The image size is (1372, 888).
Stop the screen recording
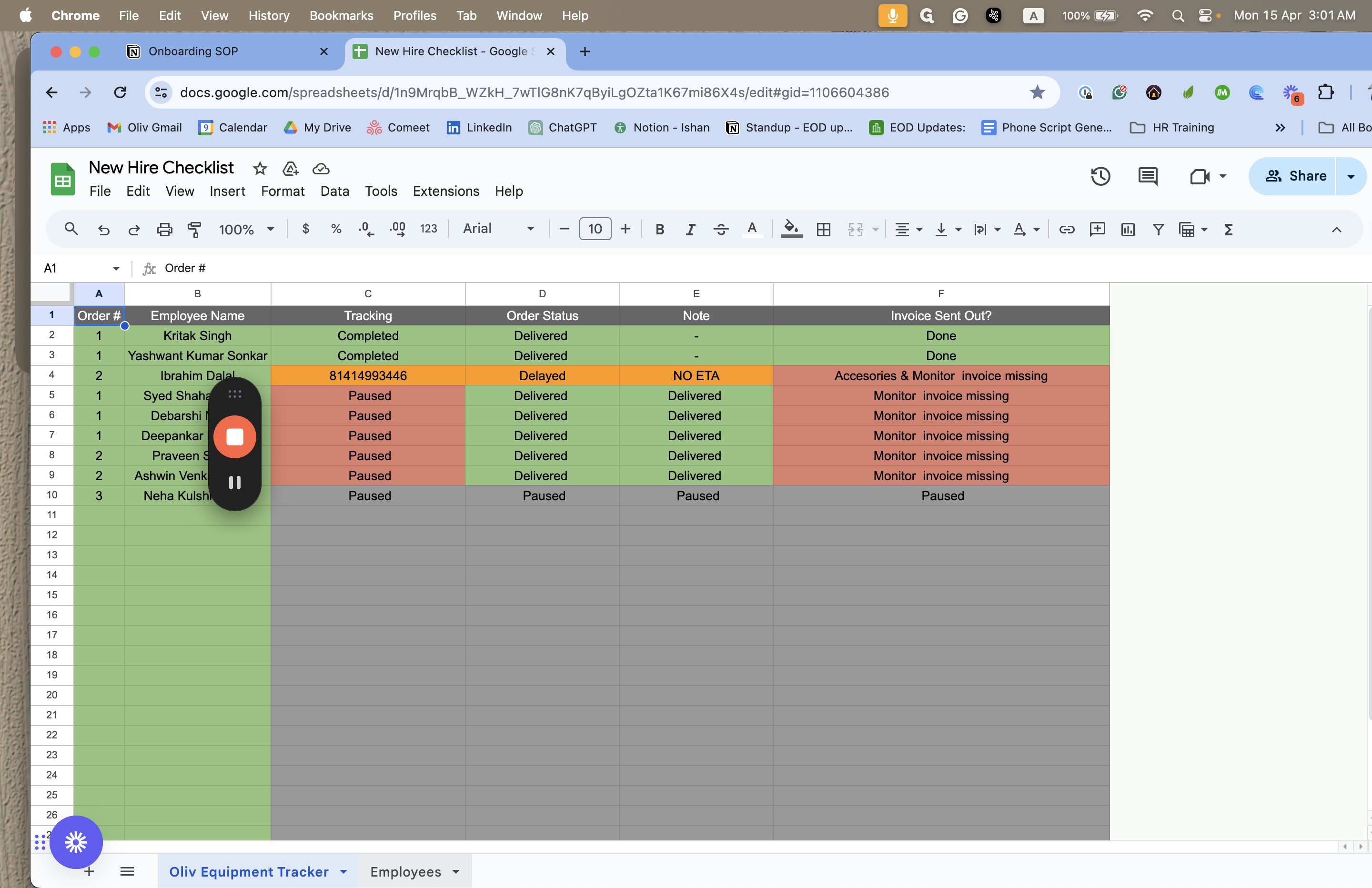[x=235, y=436]
